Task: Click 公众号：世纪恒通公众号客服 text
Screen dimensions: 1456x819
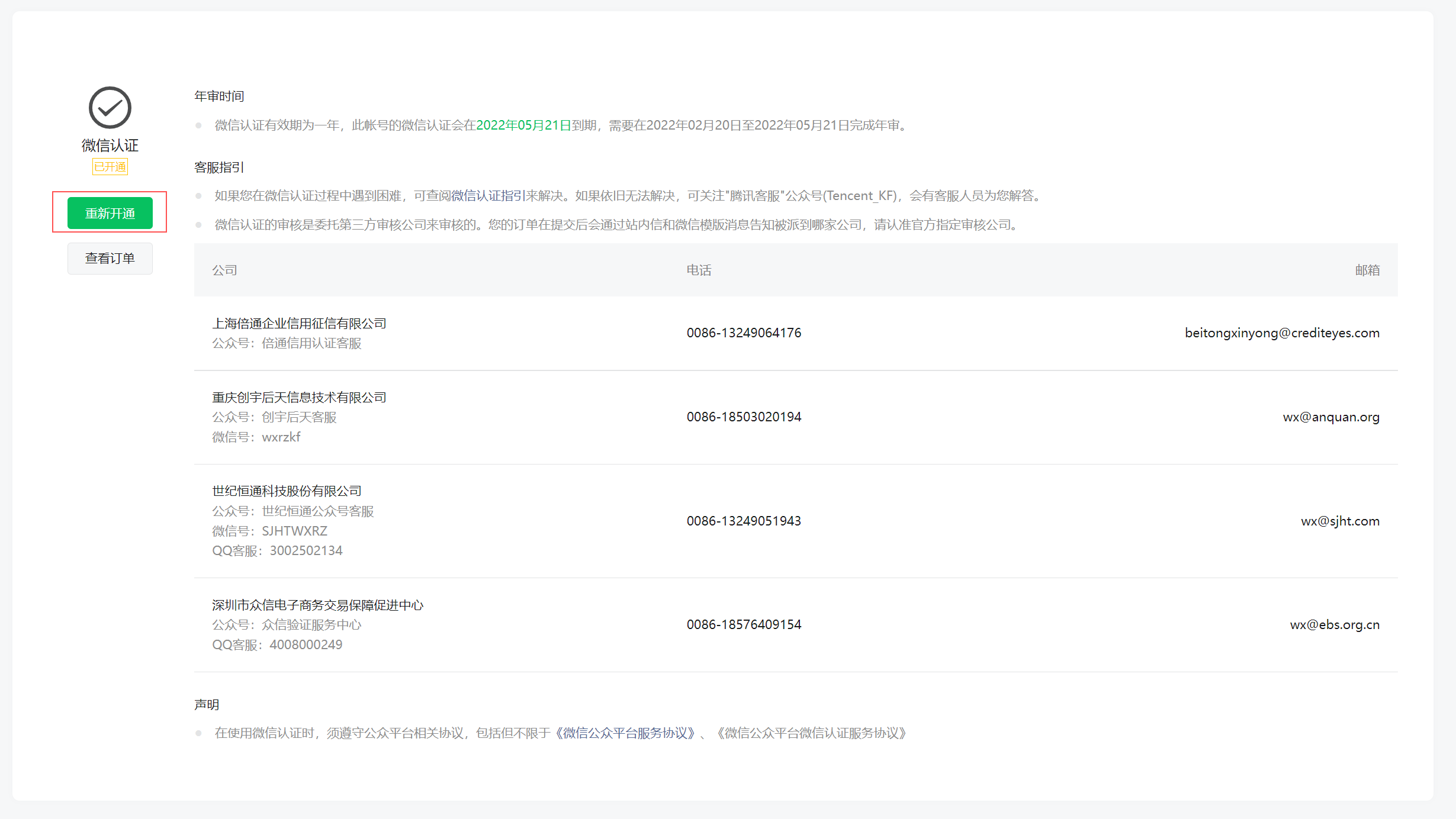Action: coord(293,511)
